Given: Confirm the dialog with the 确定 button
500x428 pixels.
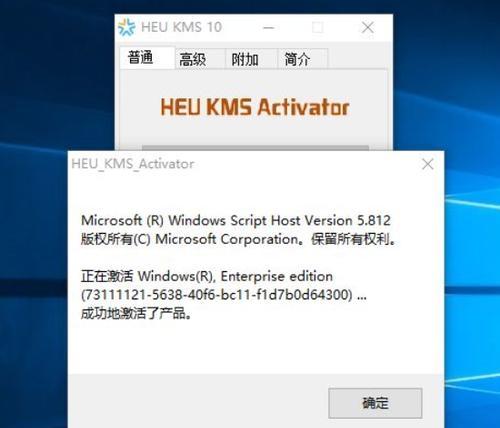Looking at the screenshot, I should click(x=375, y=403).
